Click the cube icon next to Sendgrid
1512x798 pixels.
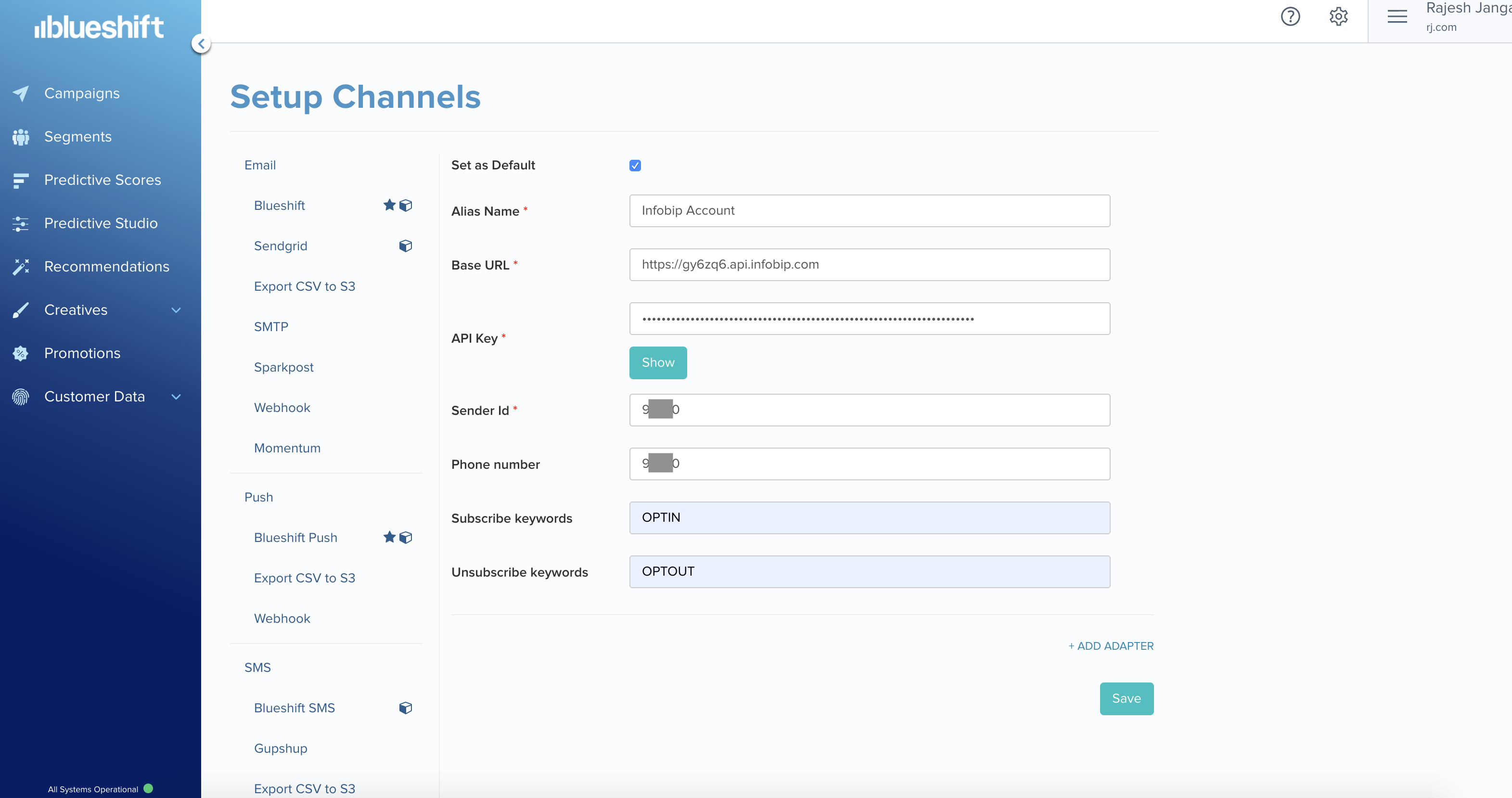(405, 246)
